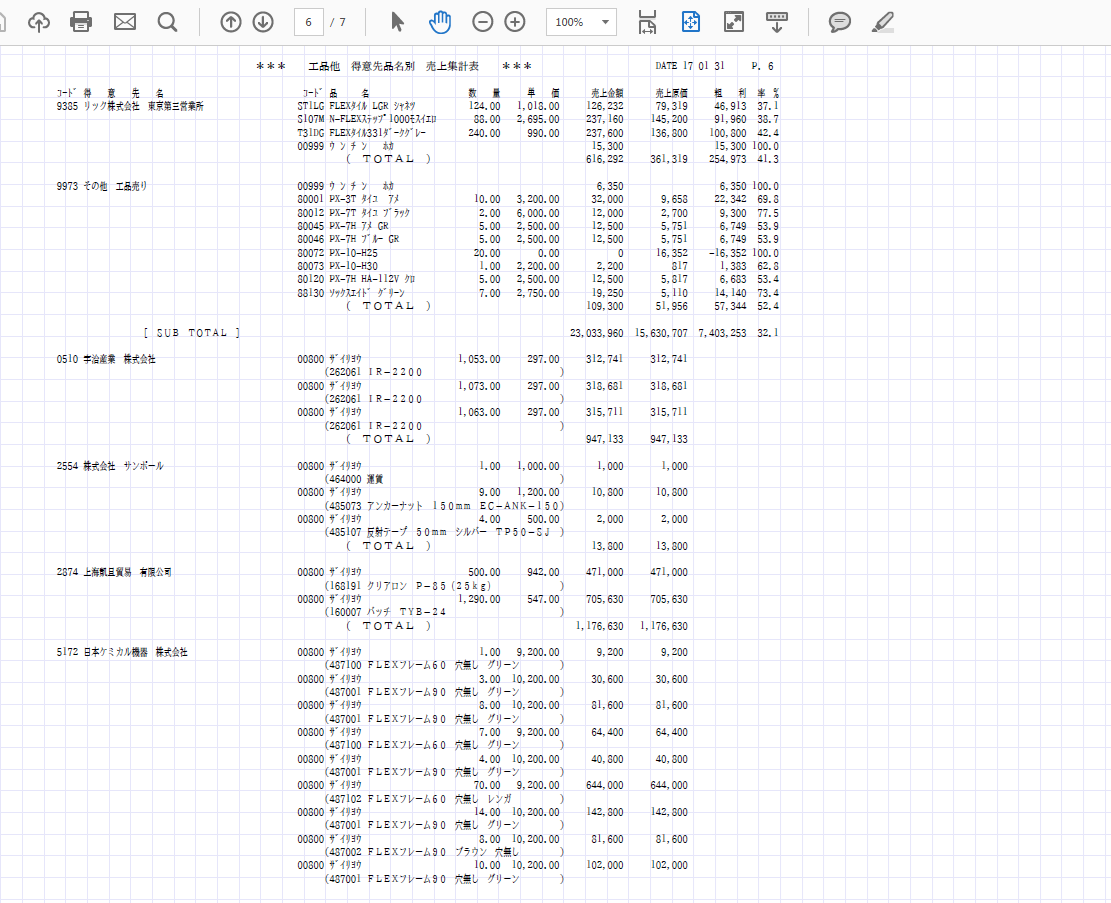
Task: Click the report title 売上集計表
Action: [452, 66]
